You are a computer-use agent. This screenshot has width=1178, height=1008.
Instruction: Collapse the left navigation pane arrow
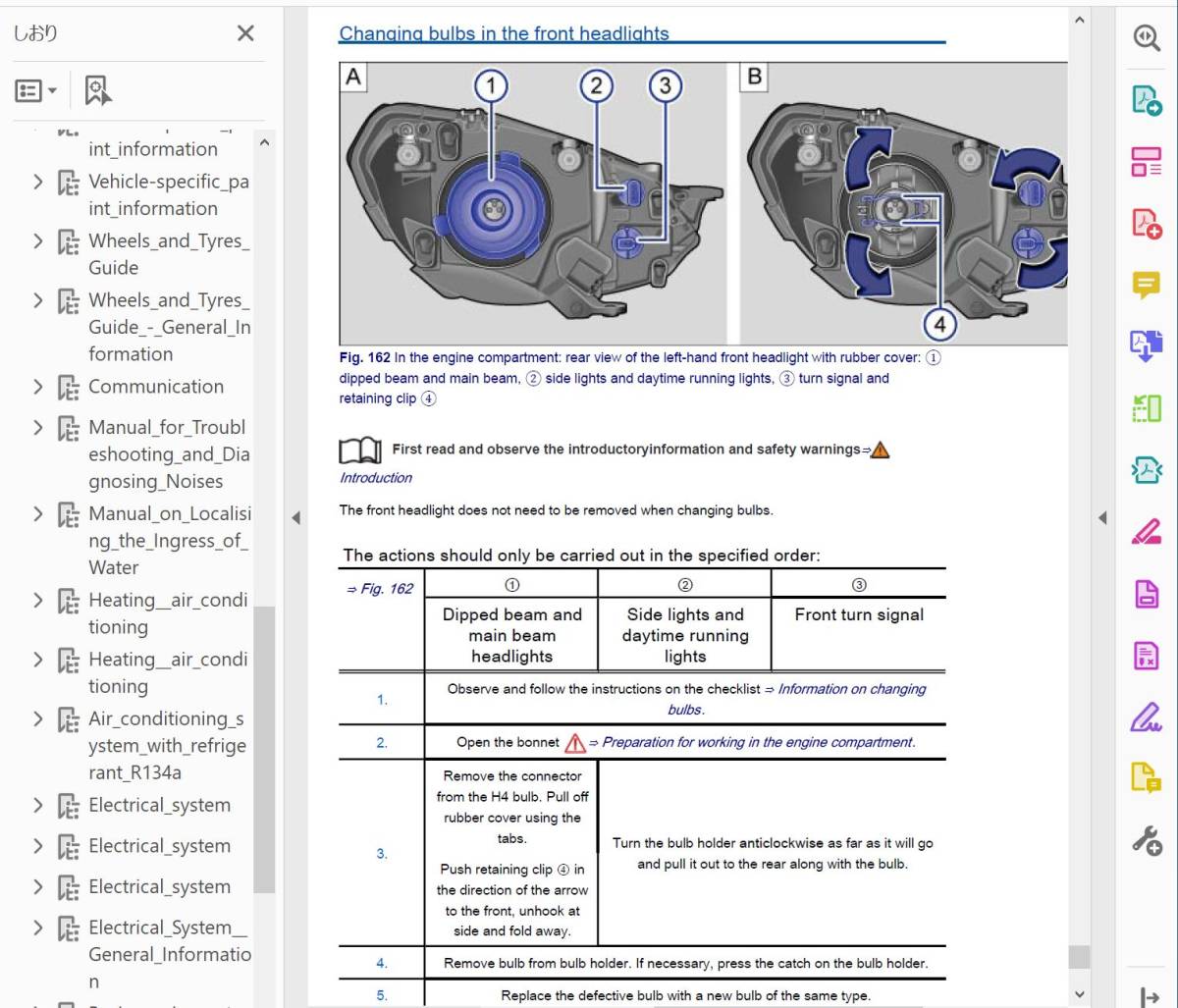point(295,517)
